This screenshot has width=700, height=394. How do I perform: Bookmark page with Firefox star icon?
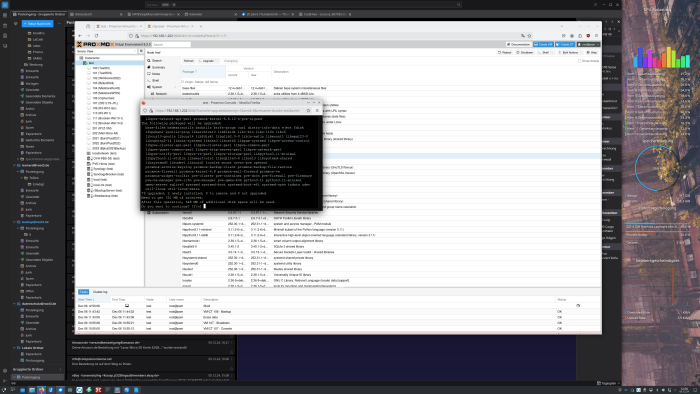click(x=529, y=36)
